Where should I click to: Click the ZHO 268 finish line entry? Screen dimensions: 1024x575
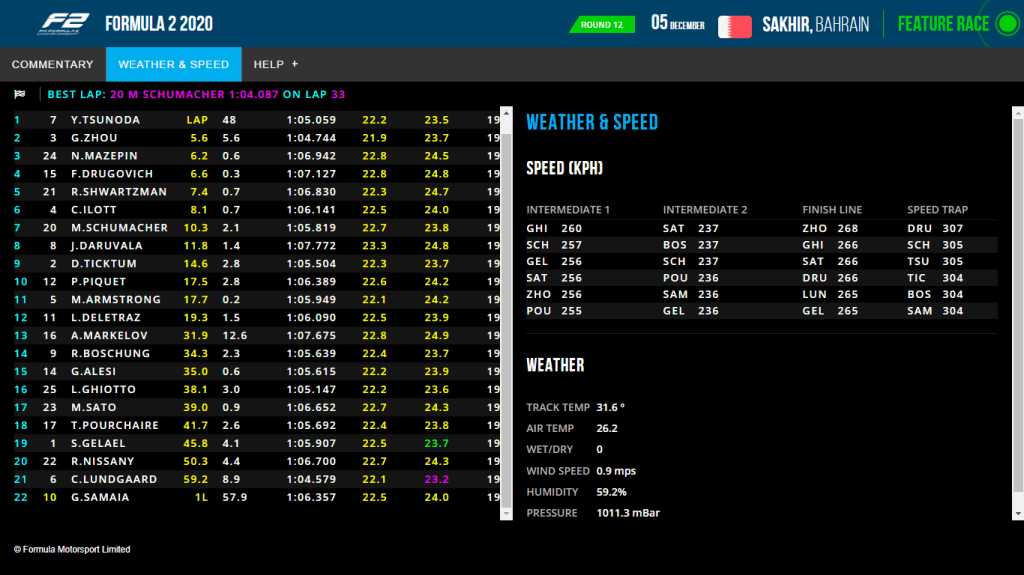click(830, 229)
